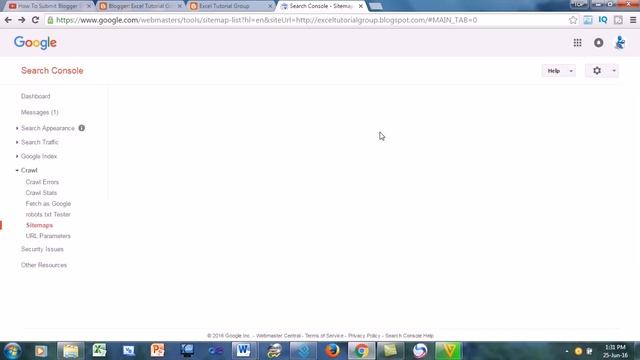The height and width of the screenshot is (360, 640).
Task: Open the settings gear in Search Console
Action: (597, 71)
